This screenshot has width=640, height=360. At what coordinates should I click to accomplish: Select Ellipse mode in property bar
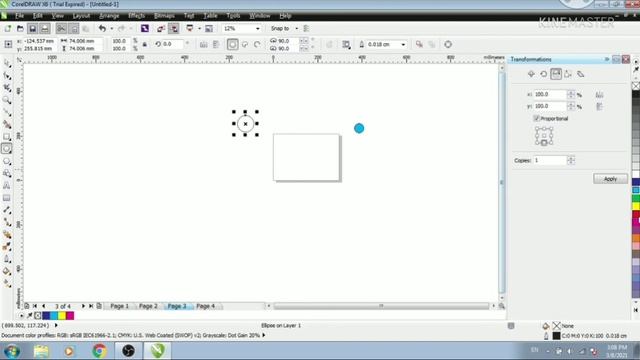[x=232, y=44]
